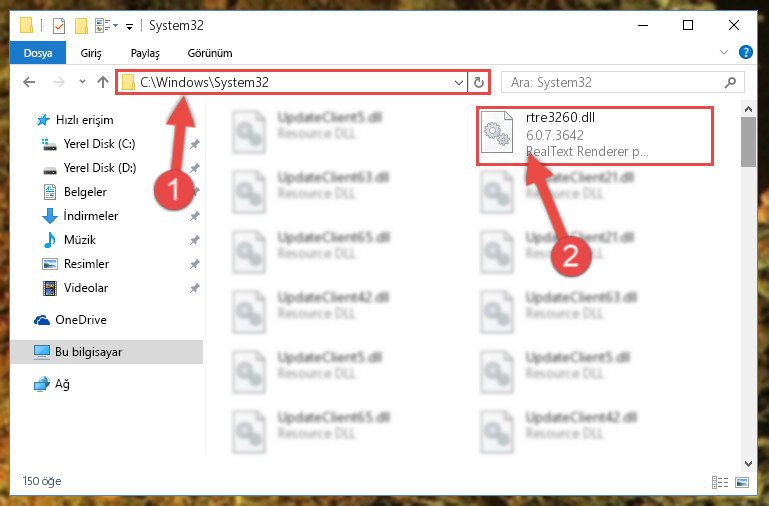The image size is (769, 506).
Task: Select the rtre3260.dll file
Action: (594, 136)
